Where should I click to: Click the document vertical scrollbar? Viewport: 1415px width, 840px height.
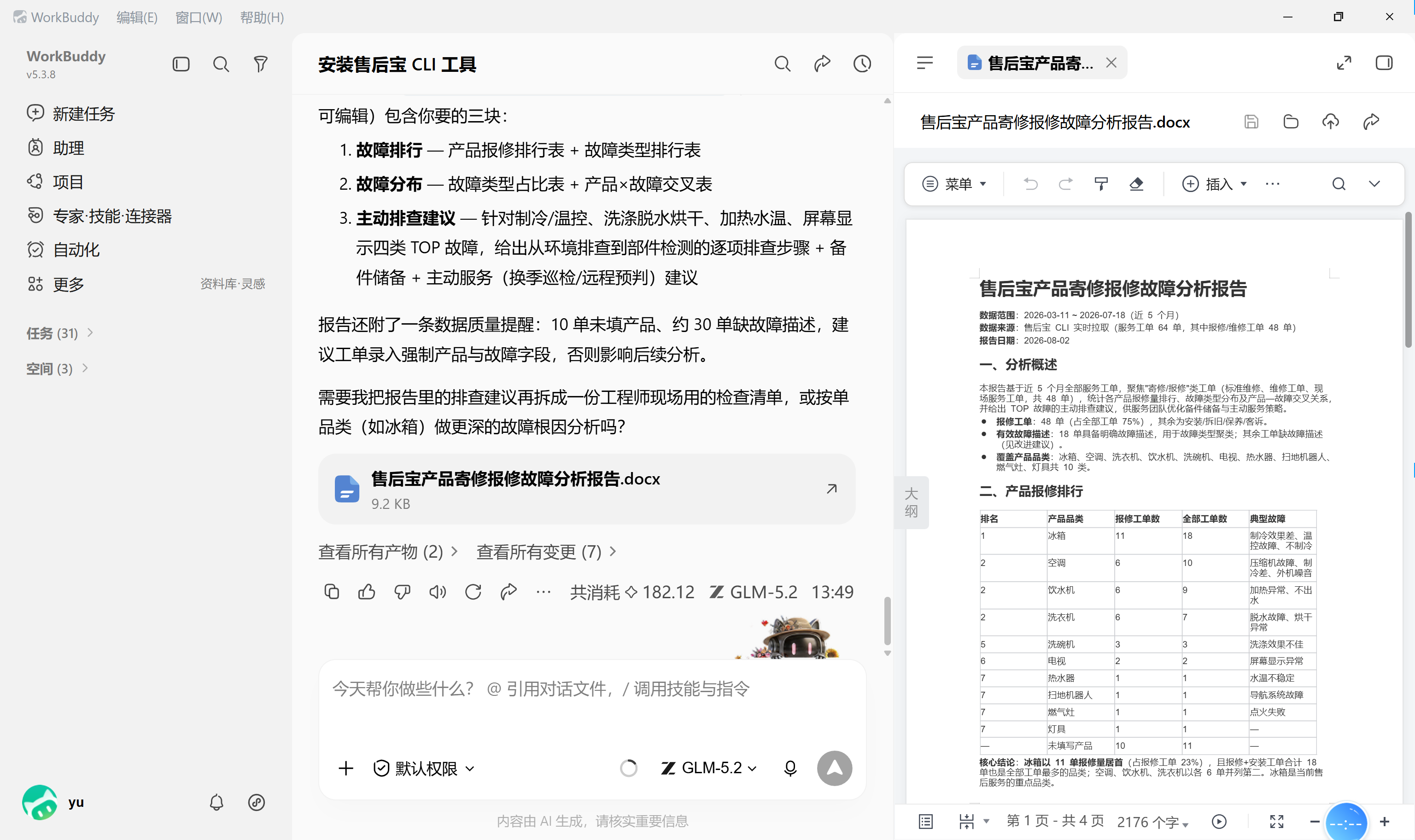click(1408, 280)
